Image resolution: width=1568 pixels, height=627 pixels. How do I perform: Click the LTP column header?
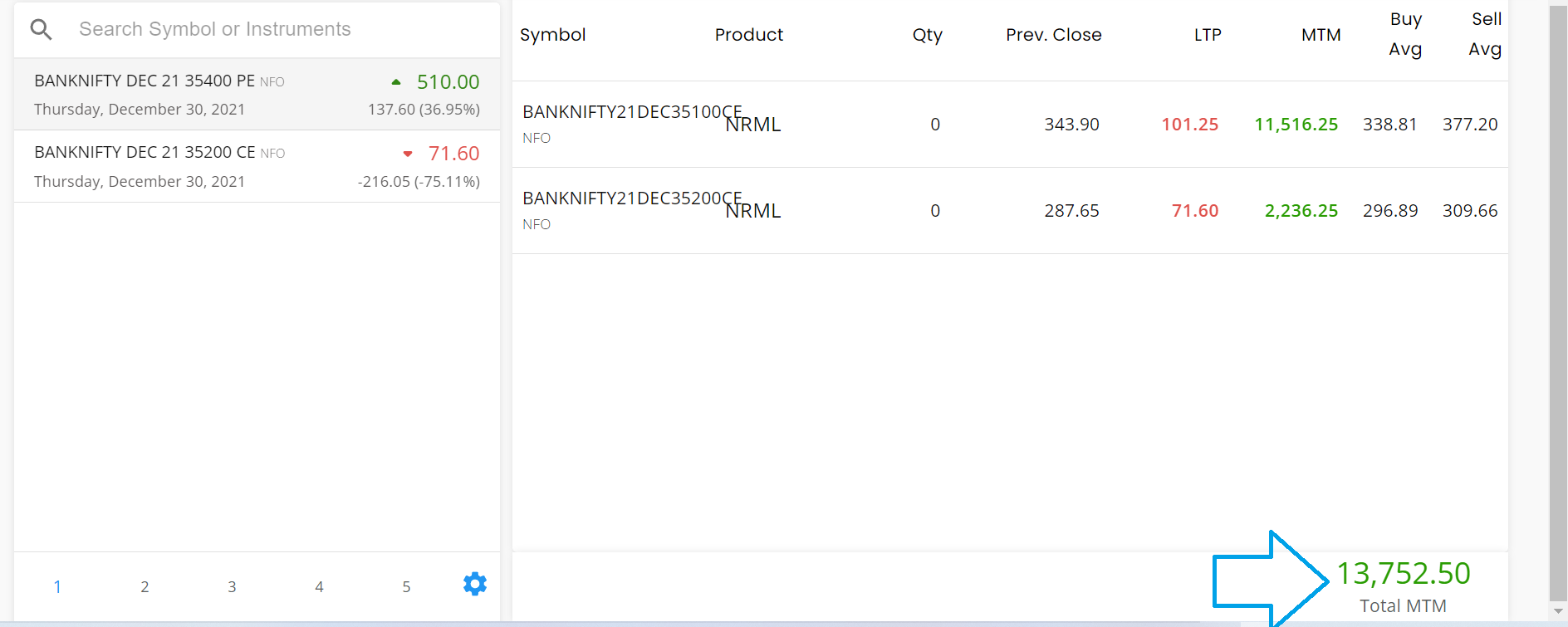[x=1208, y=35]
